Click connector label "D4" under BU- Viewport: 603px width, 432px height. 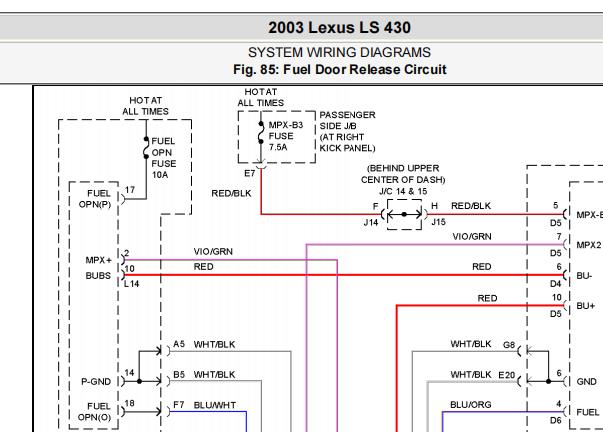point(555,284)
